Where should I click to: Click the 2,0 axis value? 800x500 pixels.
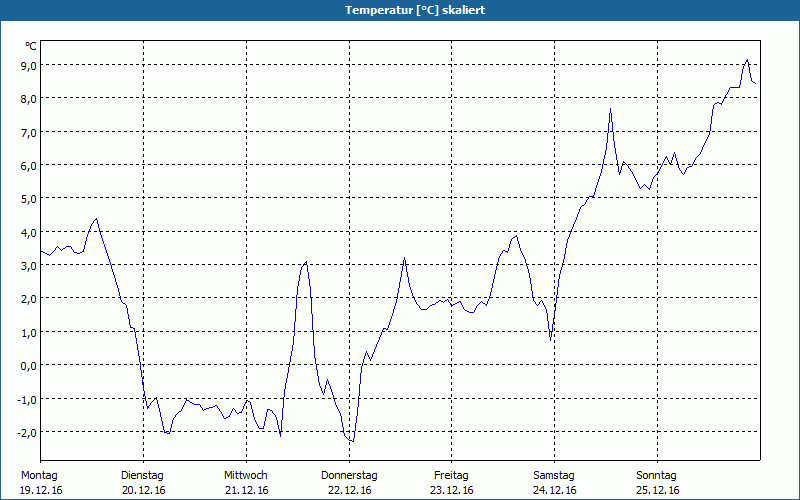pyautogui.click(x=28, y=299)
